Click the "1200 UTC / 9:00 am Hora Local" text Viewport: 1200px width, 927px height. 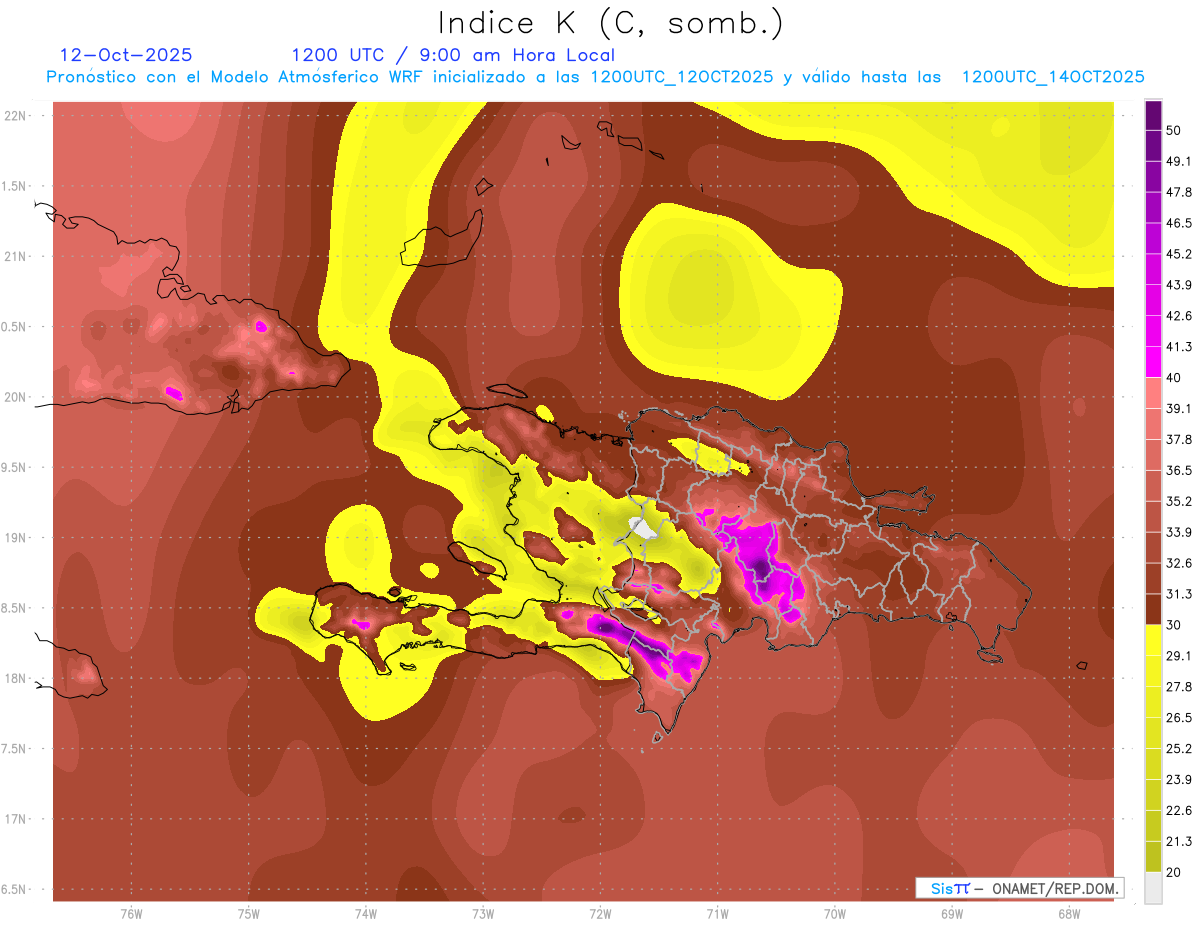[453, 55]
